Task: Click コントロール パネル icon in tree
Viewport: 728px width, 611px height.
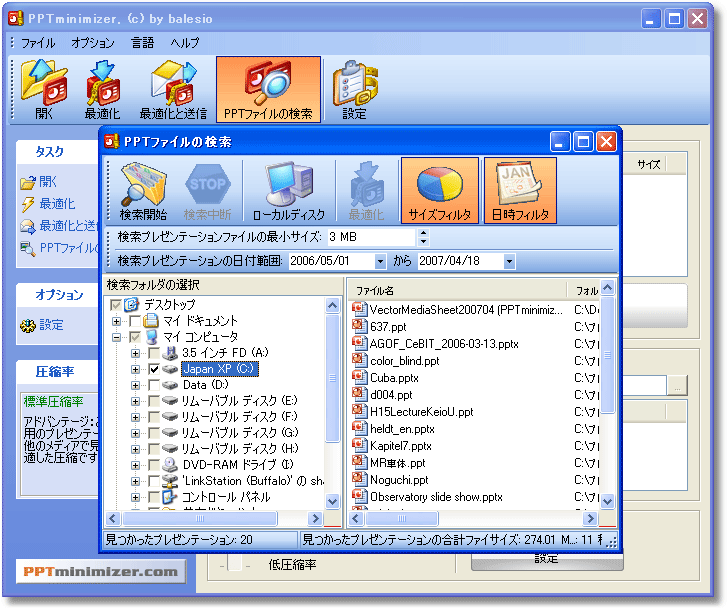Action: pos(170,497)
